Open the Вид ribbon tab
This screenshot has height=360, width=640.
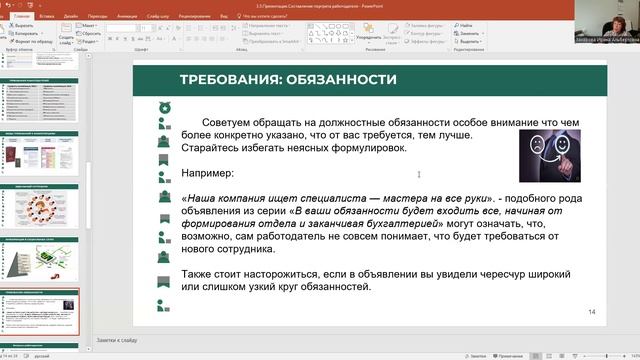(224, 16)
